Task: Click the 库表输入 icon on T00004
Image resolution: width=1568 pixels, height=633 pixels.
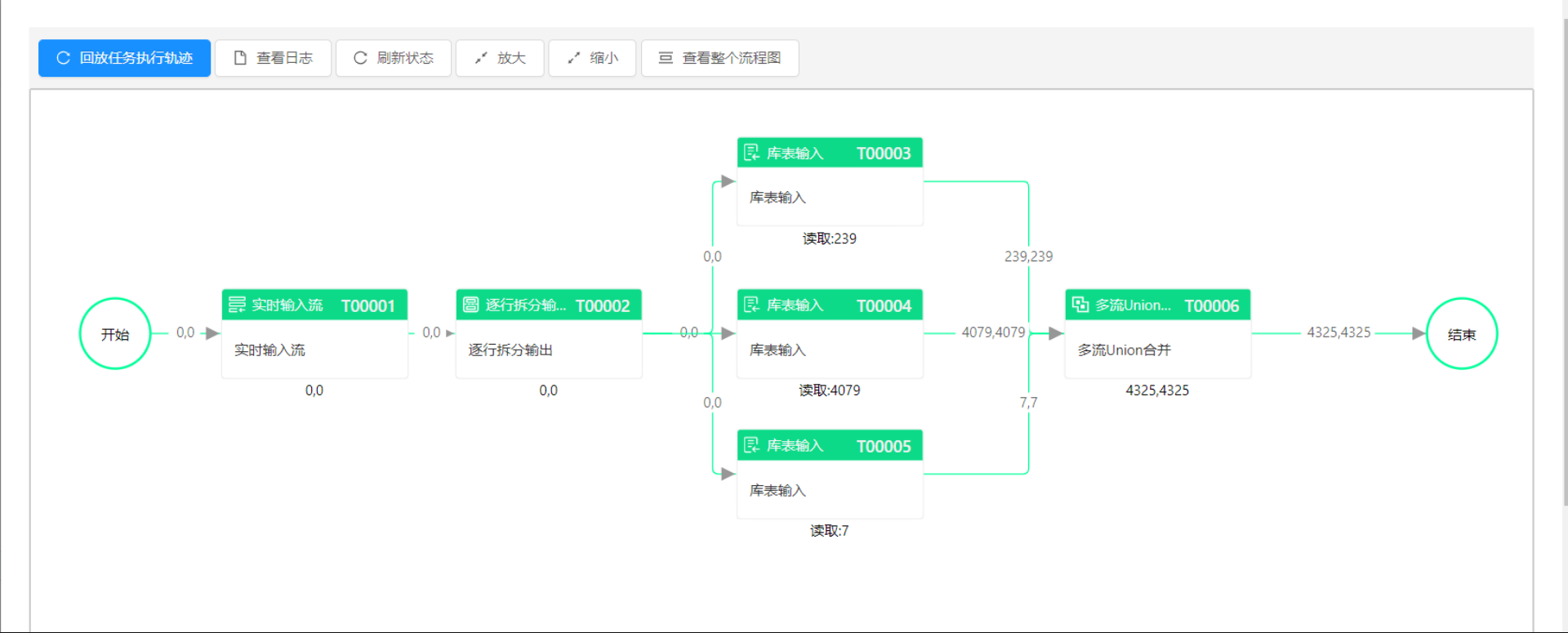Action: point(752,305)
